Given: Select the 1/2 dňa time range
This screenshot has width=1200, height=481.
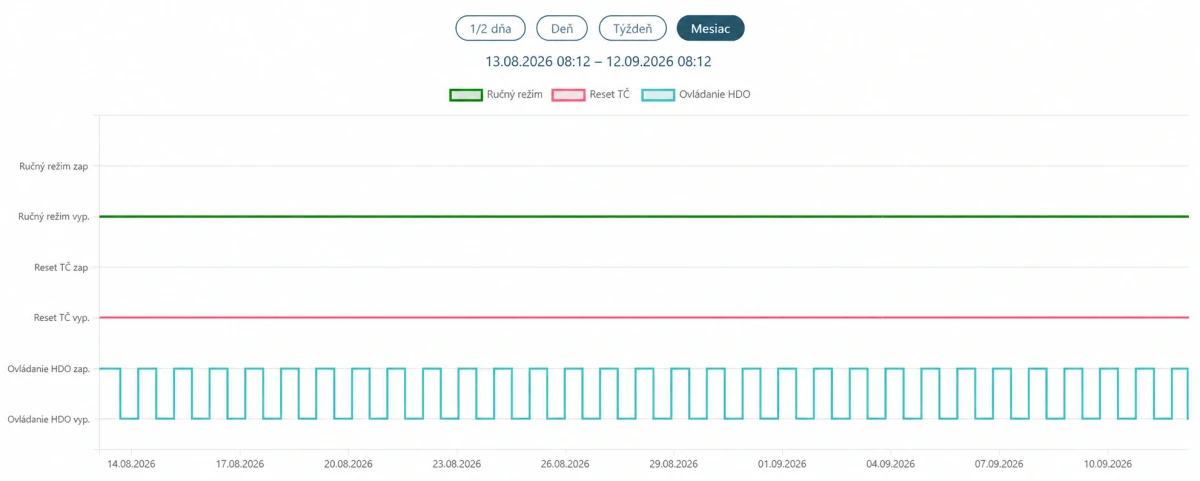Looking at the screenshot, I should pyautogui.click(x=490, y=28).
